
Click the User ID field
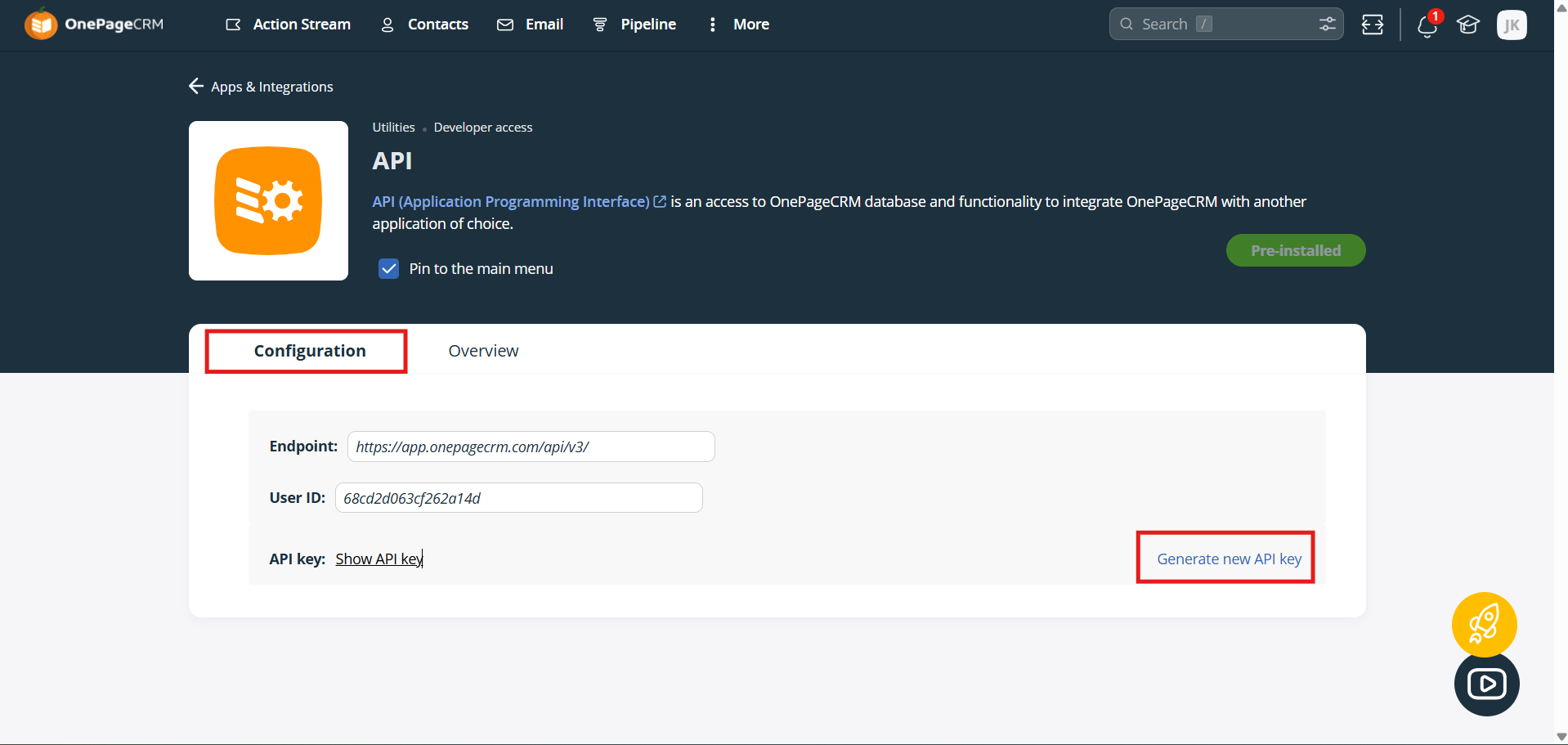[519, 498]
